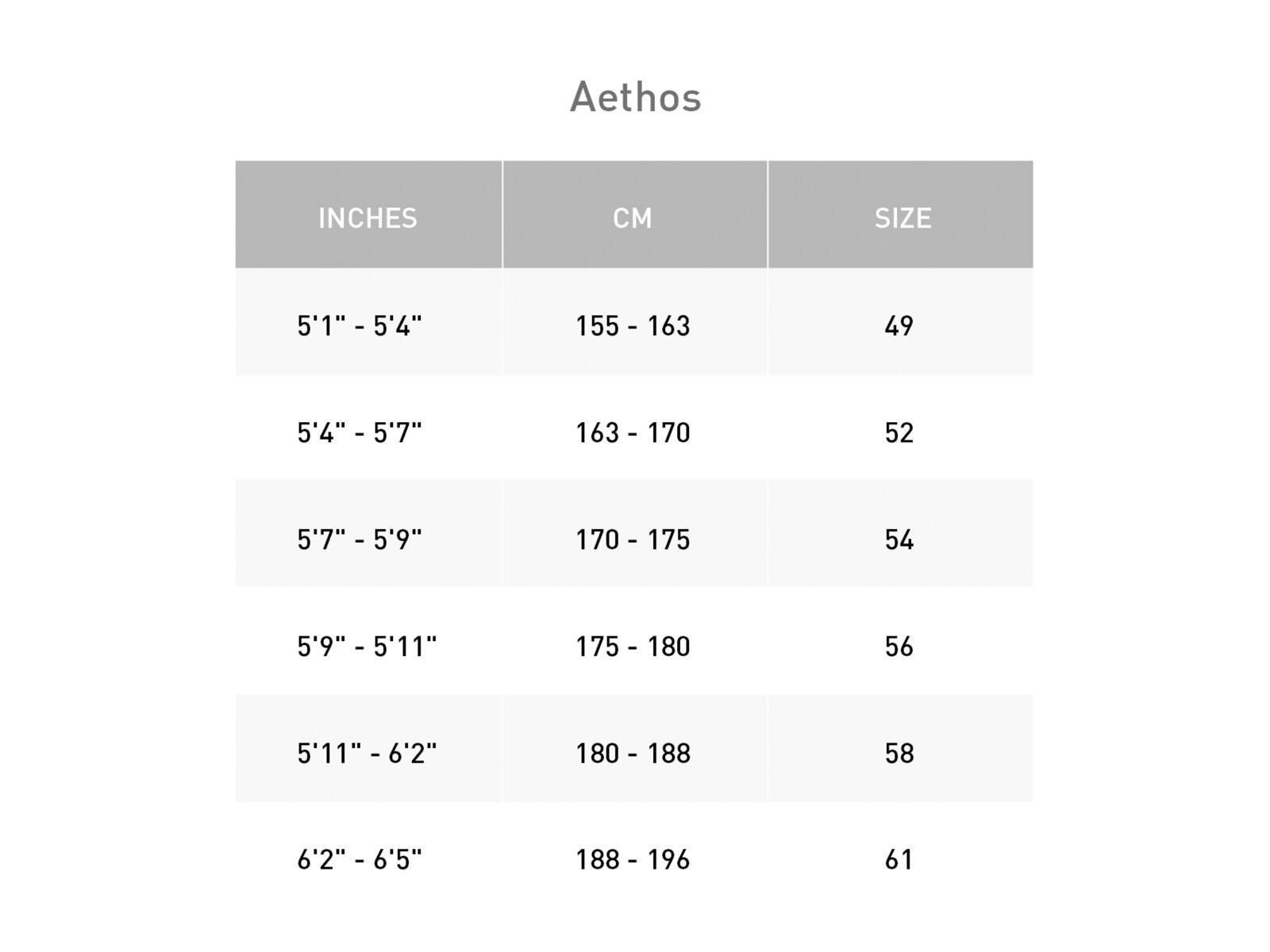Choose size 54 in the table
This screenshot has width=1270, height=952.
coord(899,540)
